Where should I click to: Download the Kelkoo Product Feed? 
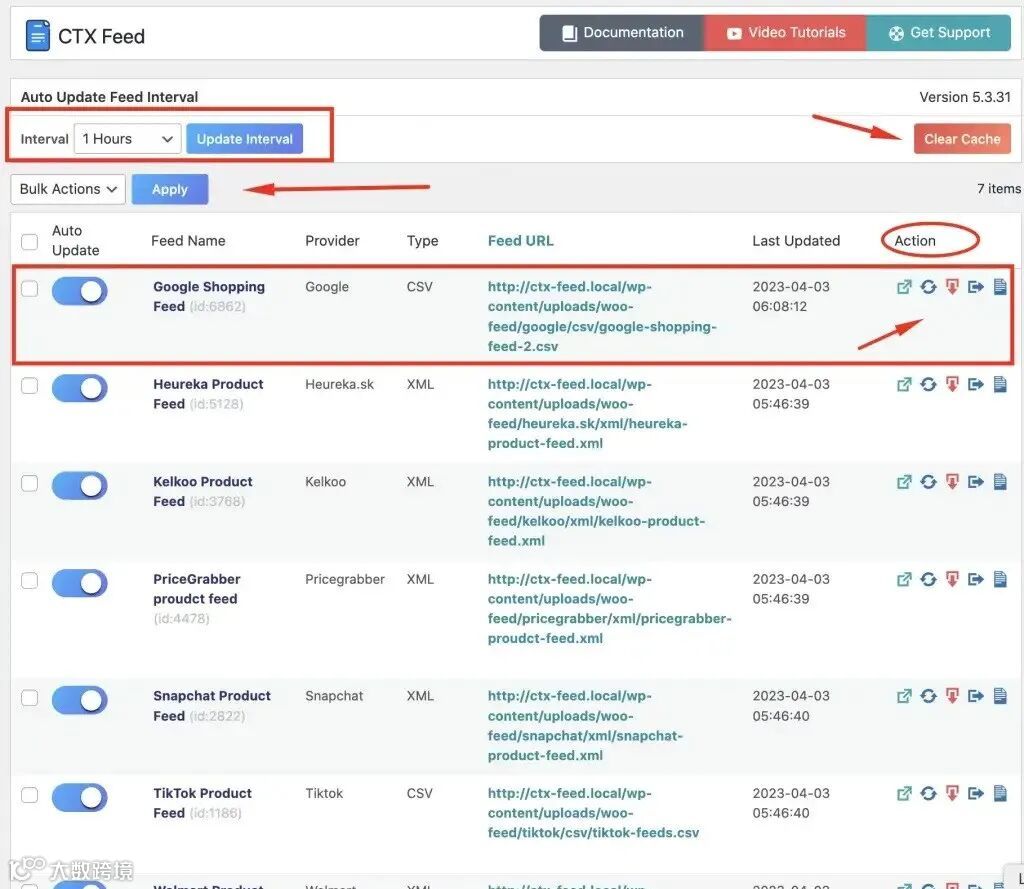click(952, 481)
